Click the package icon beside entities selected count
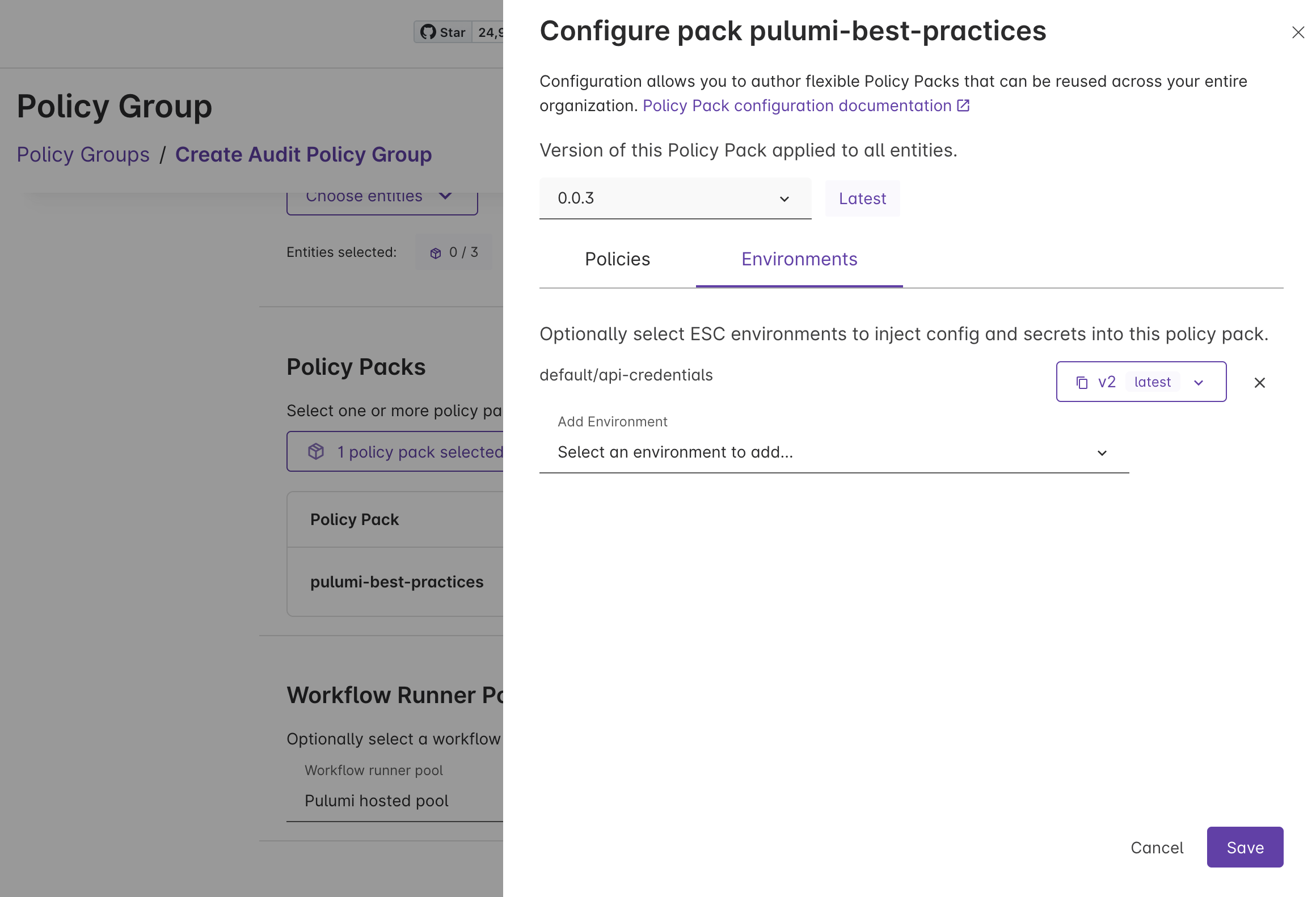Viewport: 1316px width, 897px height. tap(436, 253)
